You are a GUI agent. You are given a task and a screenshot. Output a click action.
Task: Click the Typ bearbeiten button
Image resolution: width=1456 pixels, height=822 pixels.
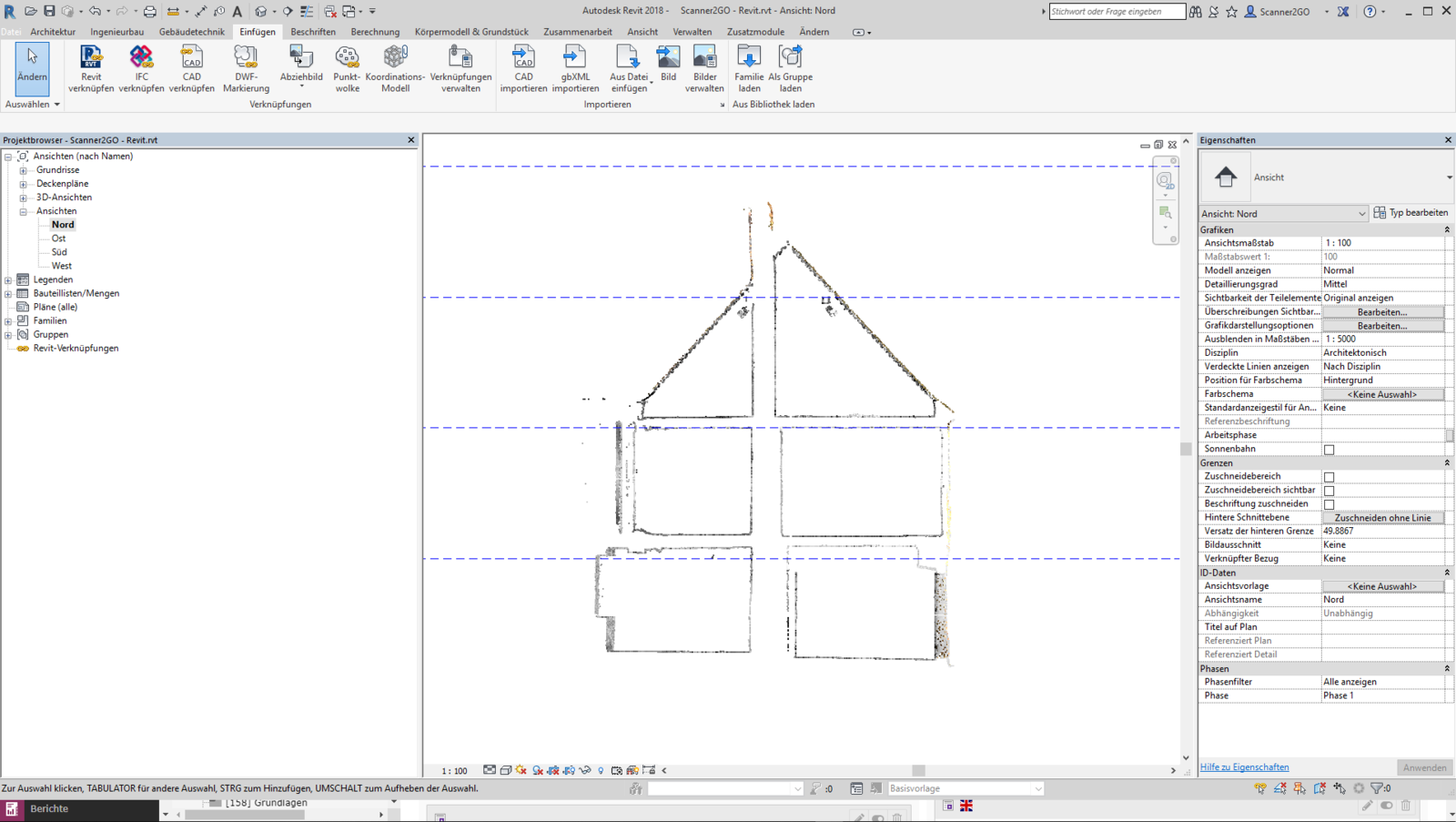pyautogui.click(x=1410, y=213)
